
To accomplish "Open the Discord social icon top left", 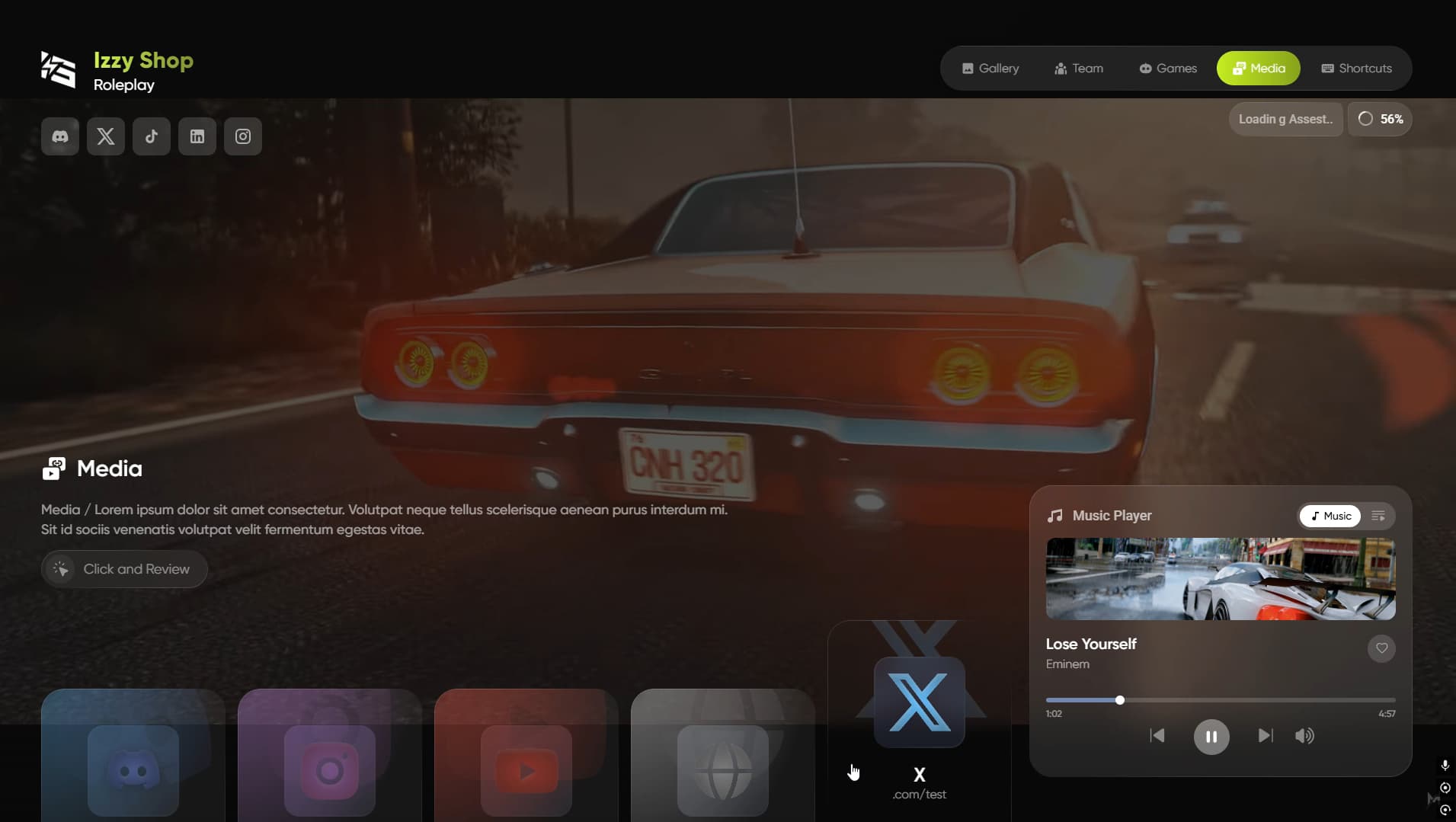I will [x=59, y=136].
